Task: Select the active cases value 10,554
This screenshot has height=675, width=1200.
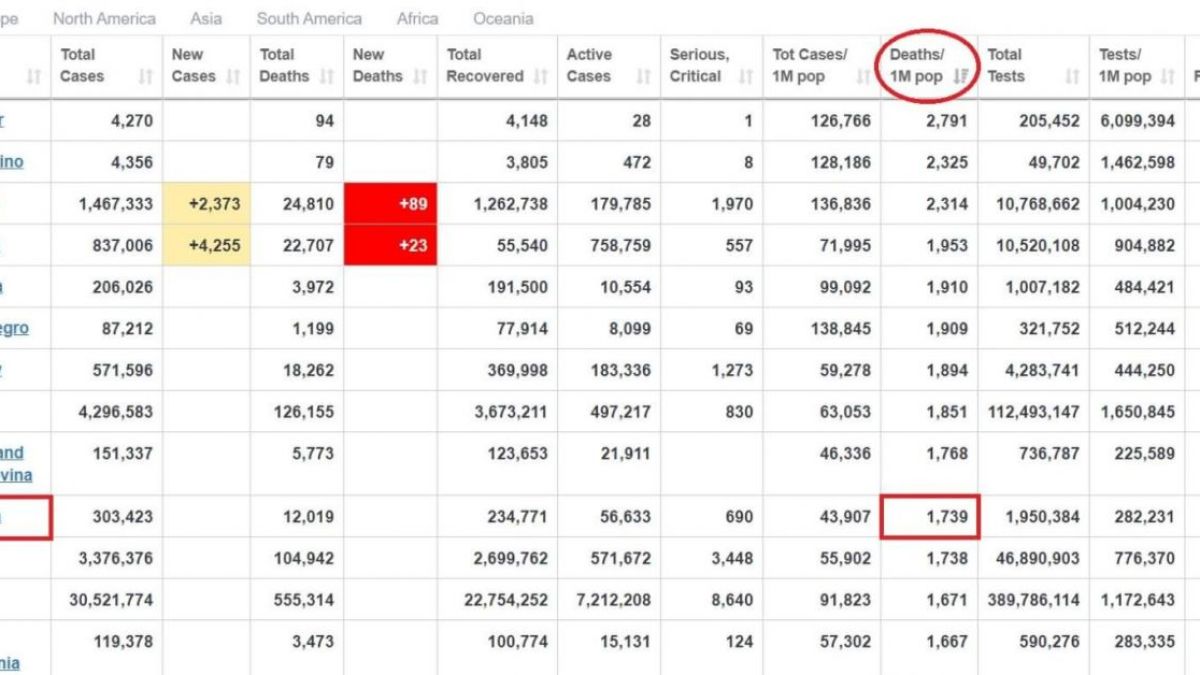Action: pyautogui.click(x=625, y=287)
